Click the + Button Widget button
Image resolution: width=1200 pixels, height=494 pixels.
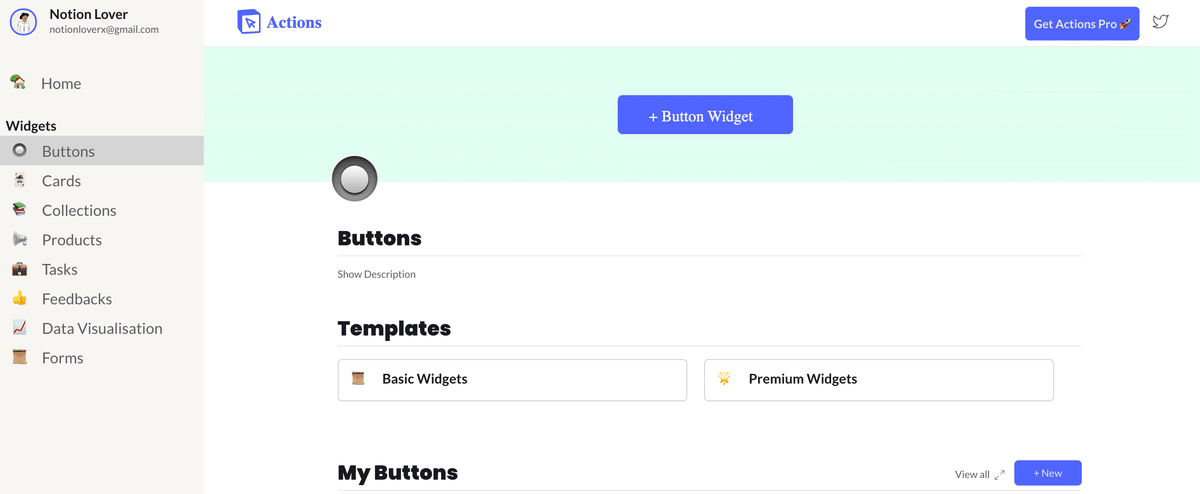[705, 115]
